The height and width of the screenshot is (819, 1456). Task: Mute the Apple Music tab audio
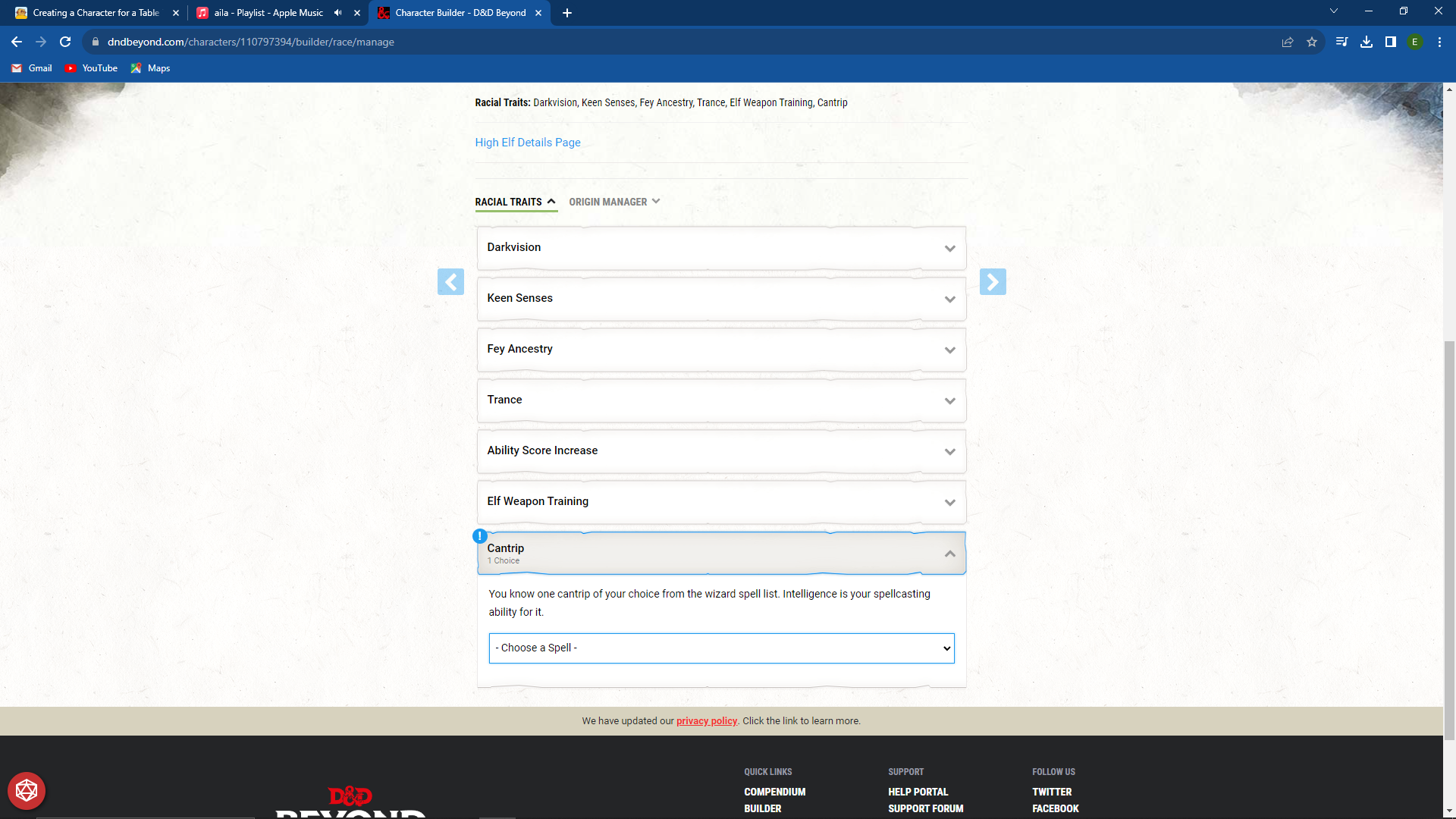[x=338, y=13]
